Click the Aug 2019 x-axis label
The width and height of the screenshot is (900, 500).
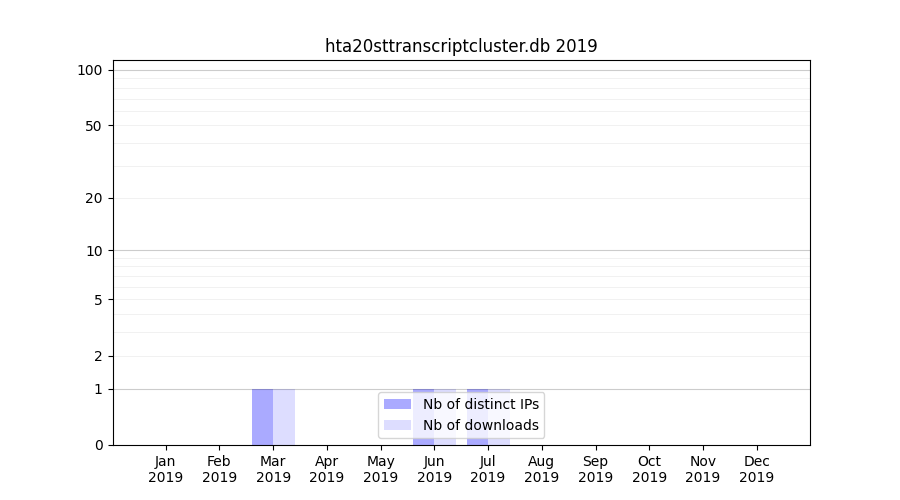pyautogui.click(x=541, y=469)
